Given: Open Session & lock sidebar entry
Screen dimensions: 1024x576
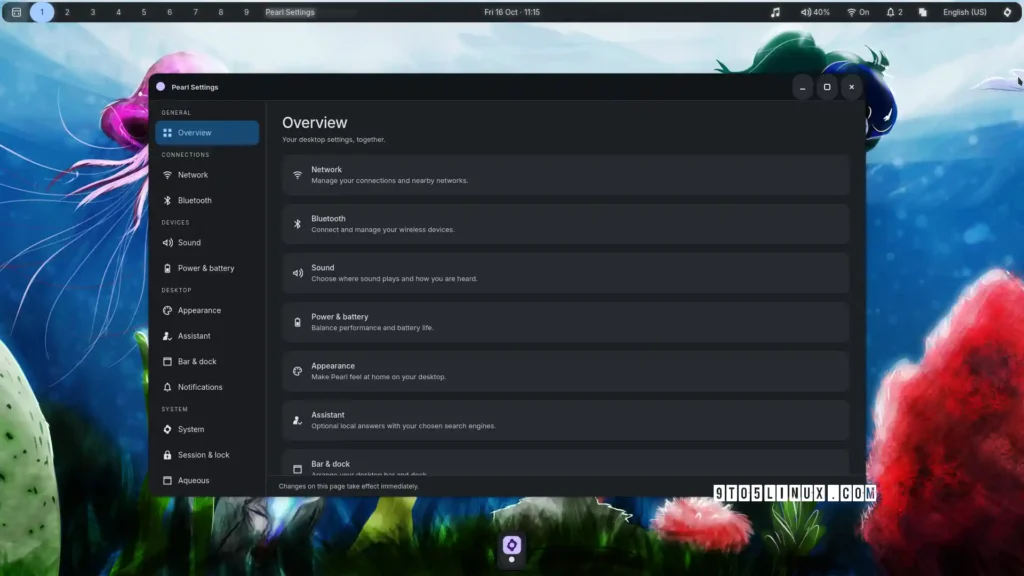Looking at the screenshot, I should (x=207, y=455).
